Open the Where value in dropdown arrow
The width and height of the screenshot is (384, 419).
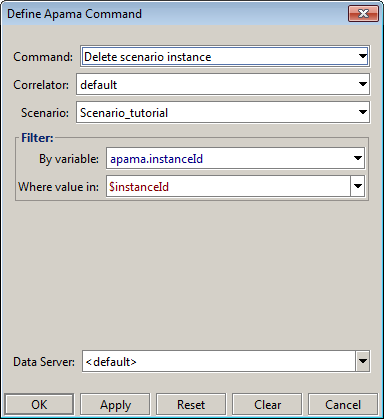click(x=358, y=186)
